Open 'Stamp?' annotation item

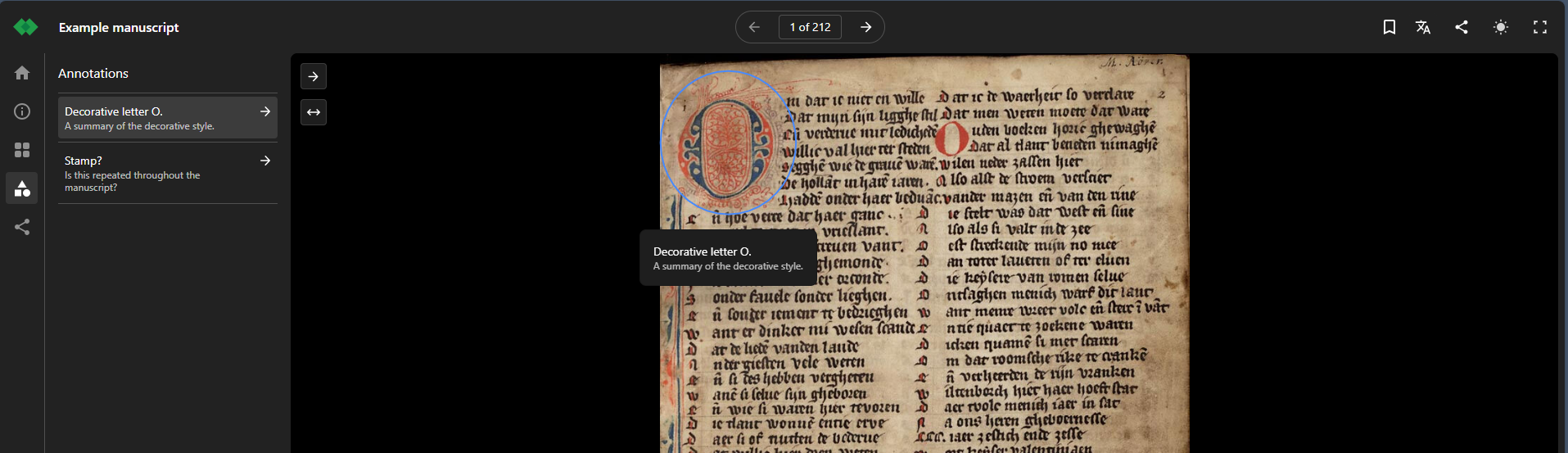coord(168,173)
